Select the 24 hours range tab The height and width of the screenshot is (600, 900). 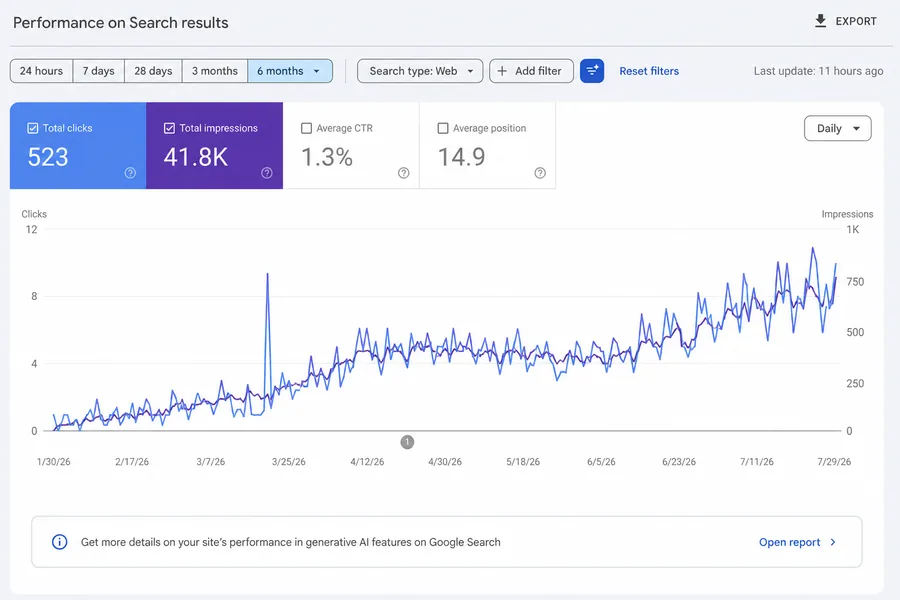[41, 71]
